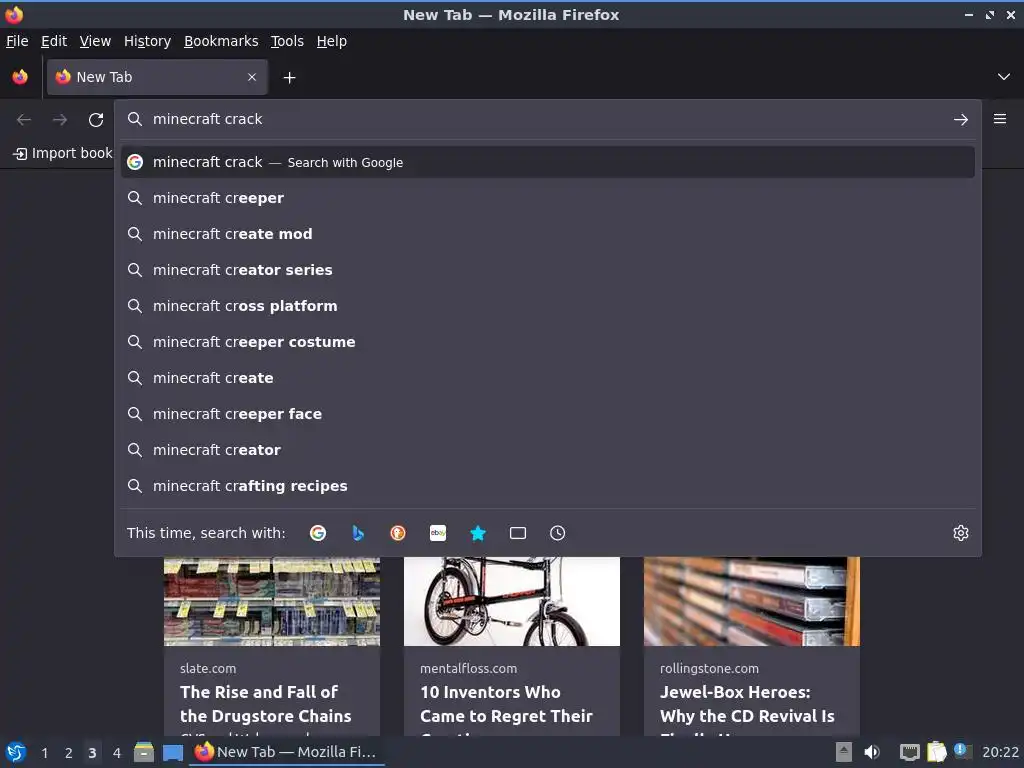Image resolution: width=1024 pixels, height=768 pixels.
Task: Open the volume speaker tray icon
Action: [872, 752]
